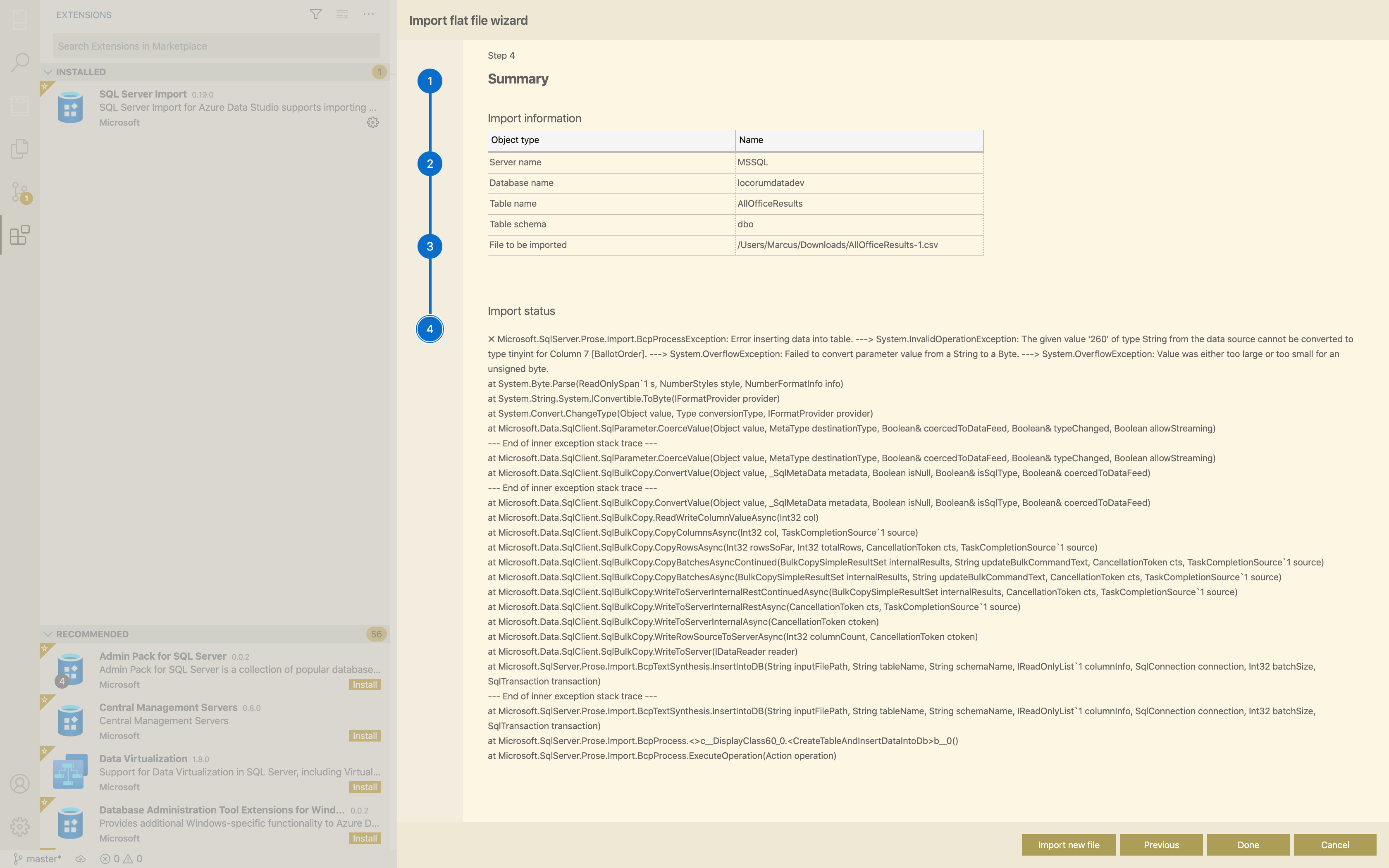
Task: Install Database Administration Tool Extensions
Action: point(365,838)
